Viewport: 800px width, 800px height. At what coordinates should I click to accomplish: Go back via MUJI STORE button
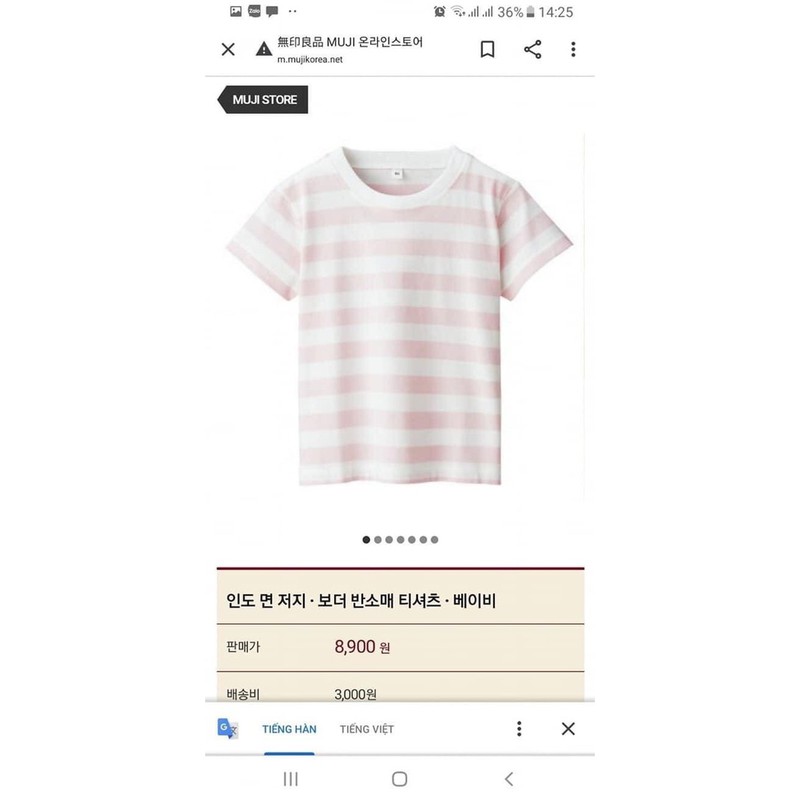tap(263, 99)
